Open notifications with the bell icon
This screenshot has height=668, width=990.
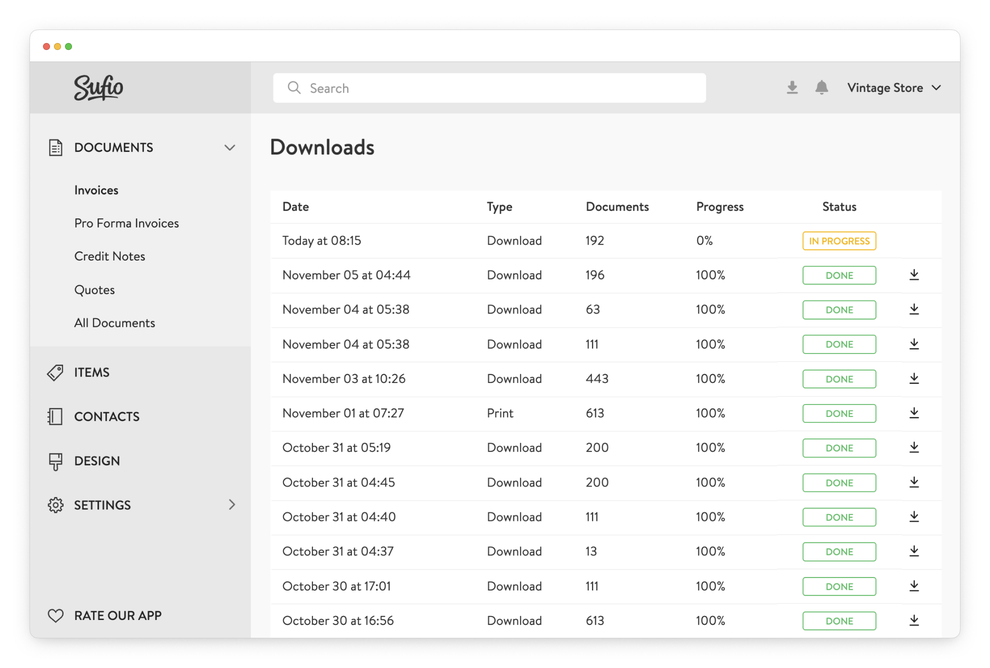(x=822, y=87)
